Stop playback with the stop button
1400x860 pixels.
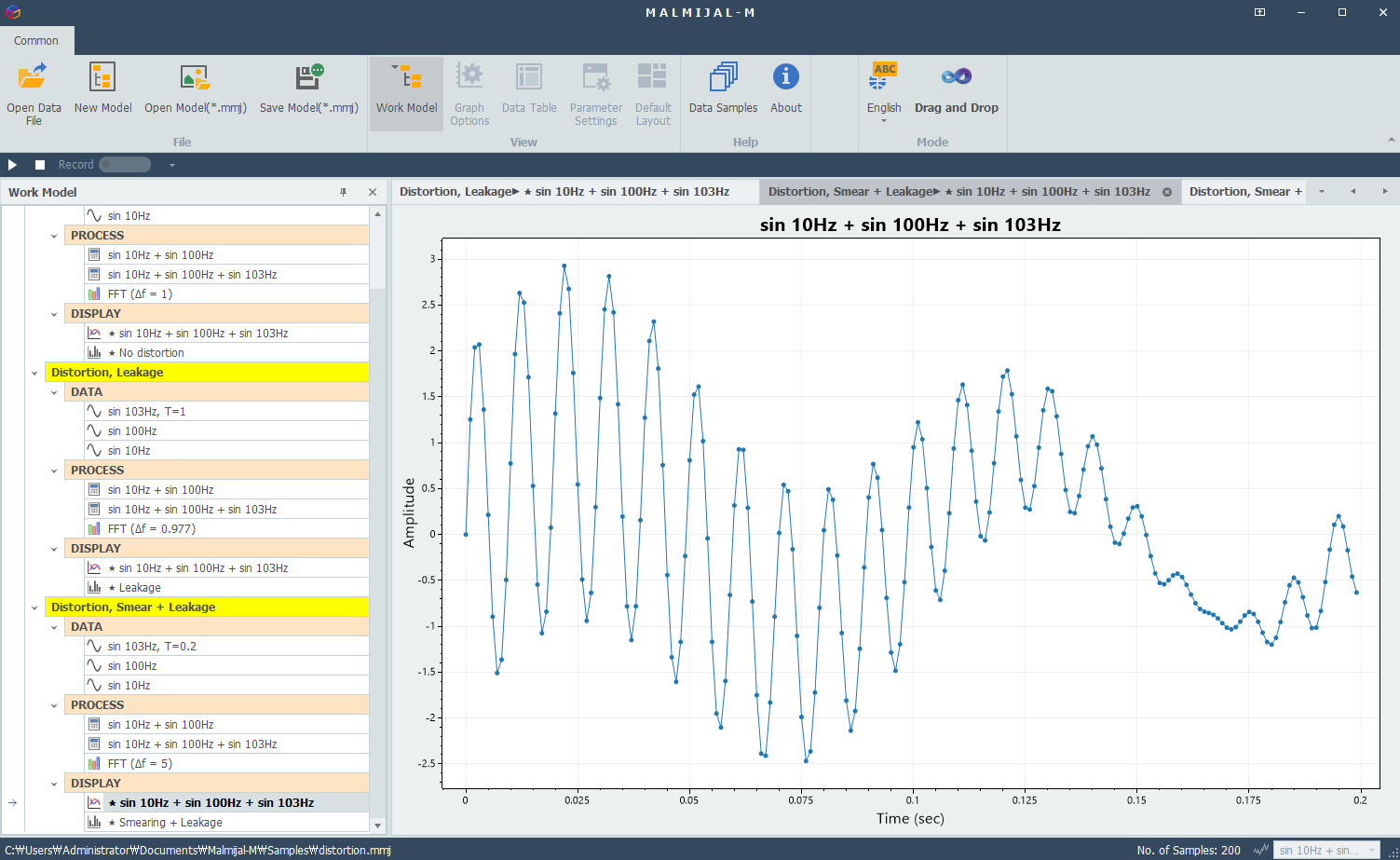40,165
